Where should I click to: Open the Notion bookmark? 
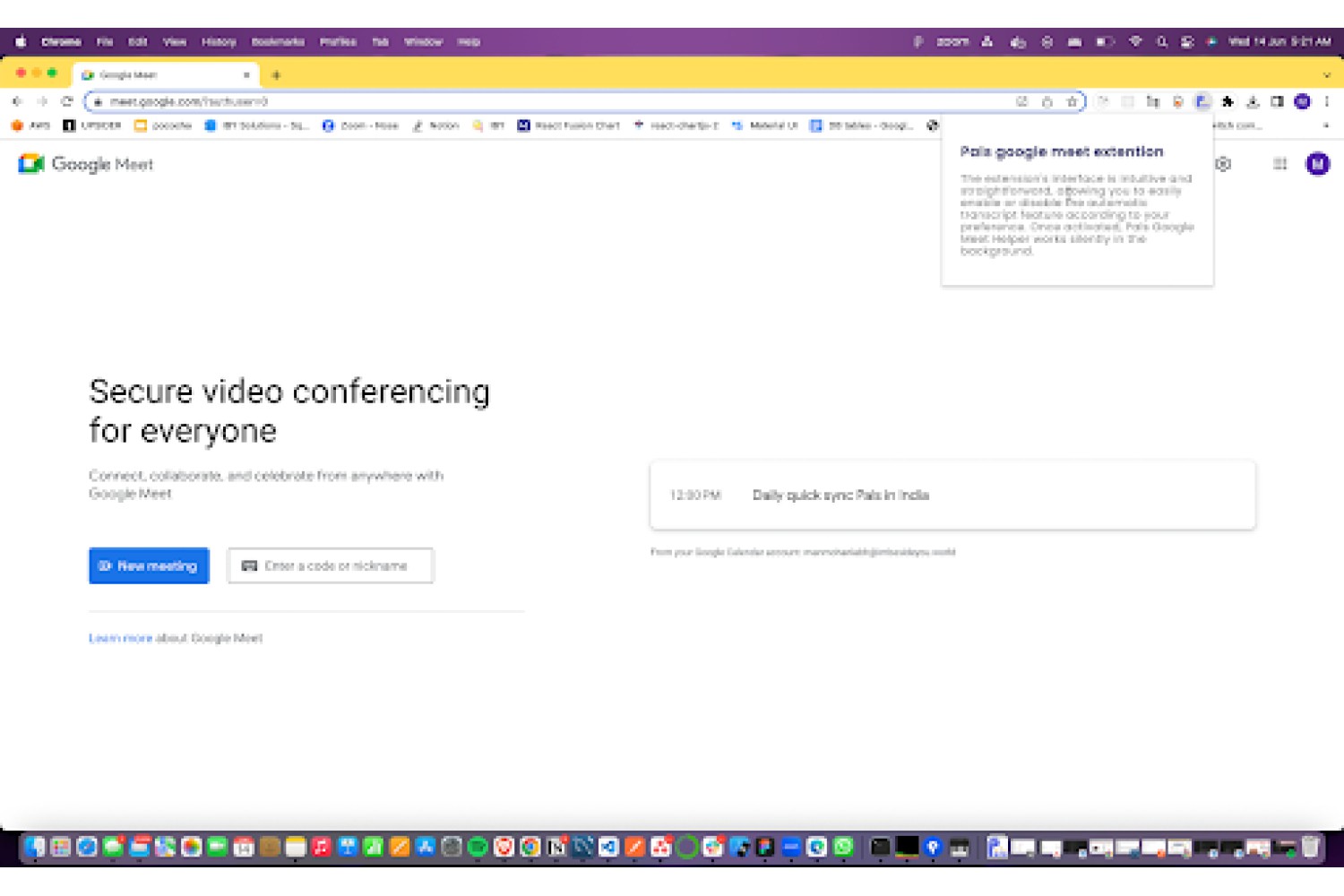click(435, 125)
